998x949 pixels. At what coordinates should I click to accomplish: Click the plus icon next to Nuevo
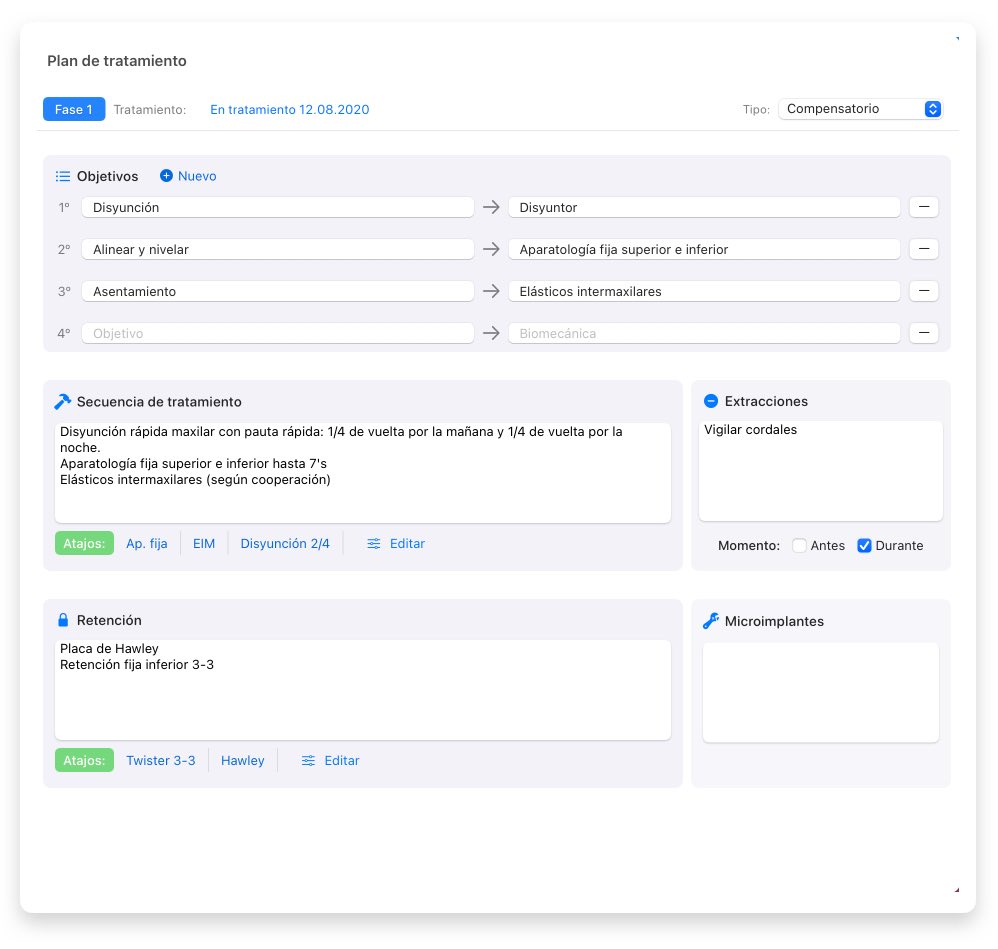coord(166,176)
